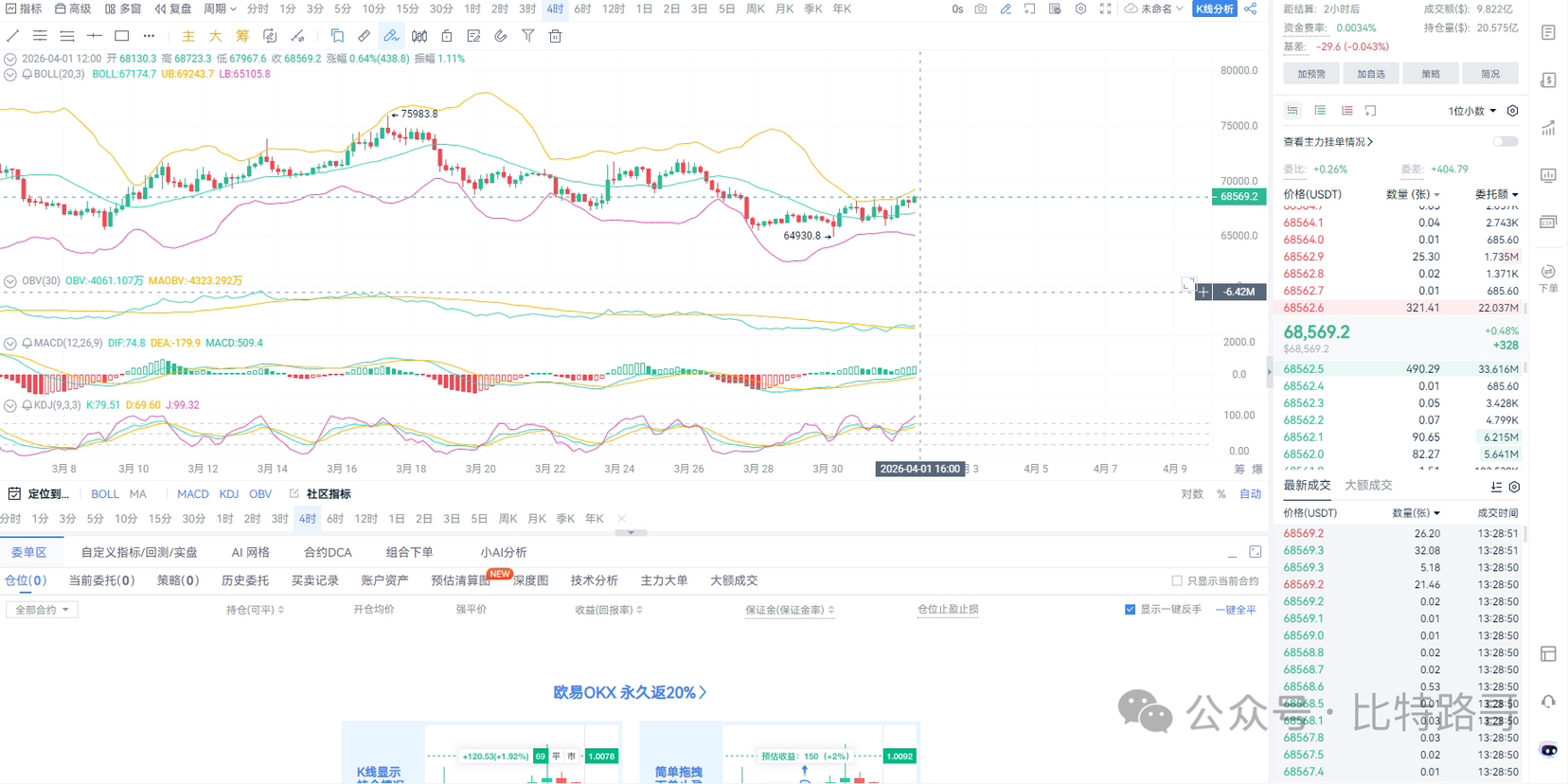Uncheck the 显示一键反手 checkbox

(1130, 610)
